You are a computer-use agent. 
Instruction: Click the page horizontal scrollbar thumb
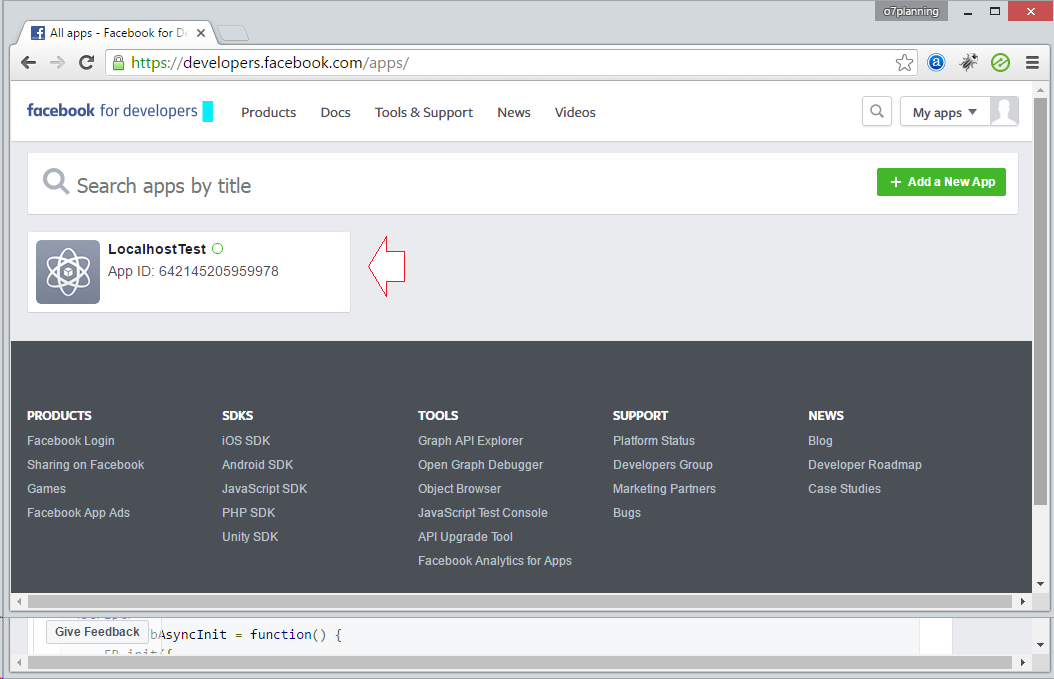click(520, 601)
